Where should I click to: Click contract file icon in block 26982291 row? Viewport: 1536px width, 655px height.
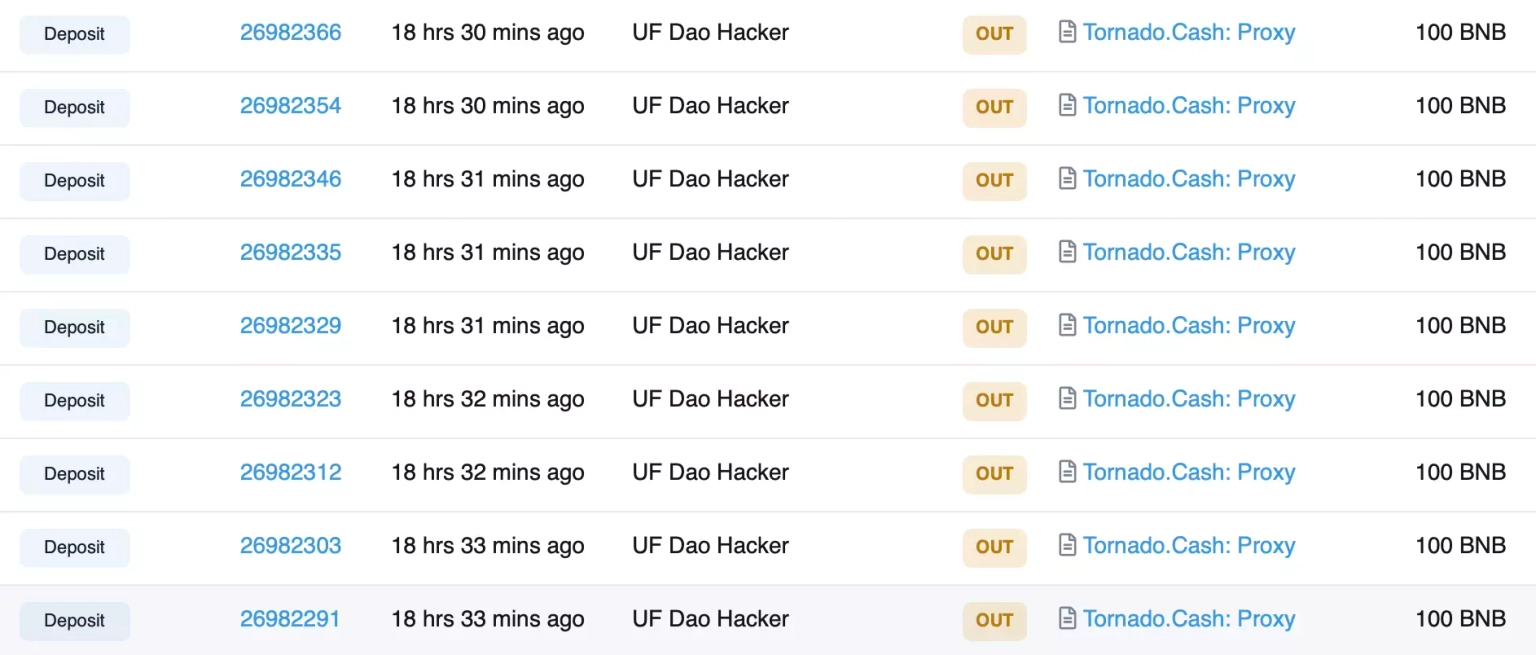(x=1067, y=619)
